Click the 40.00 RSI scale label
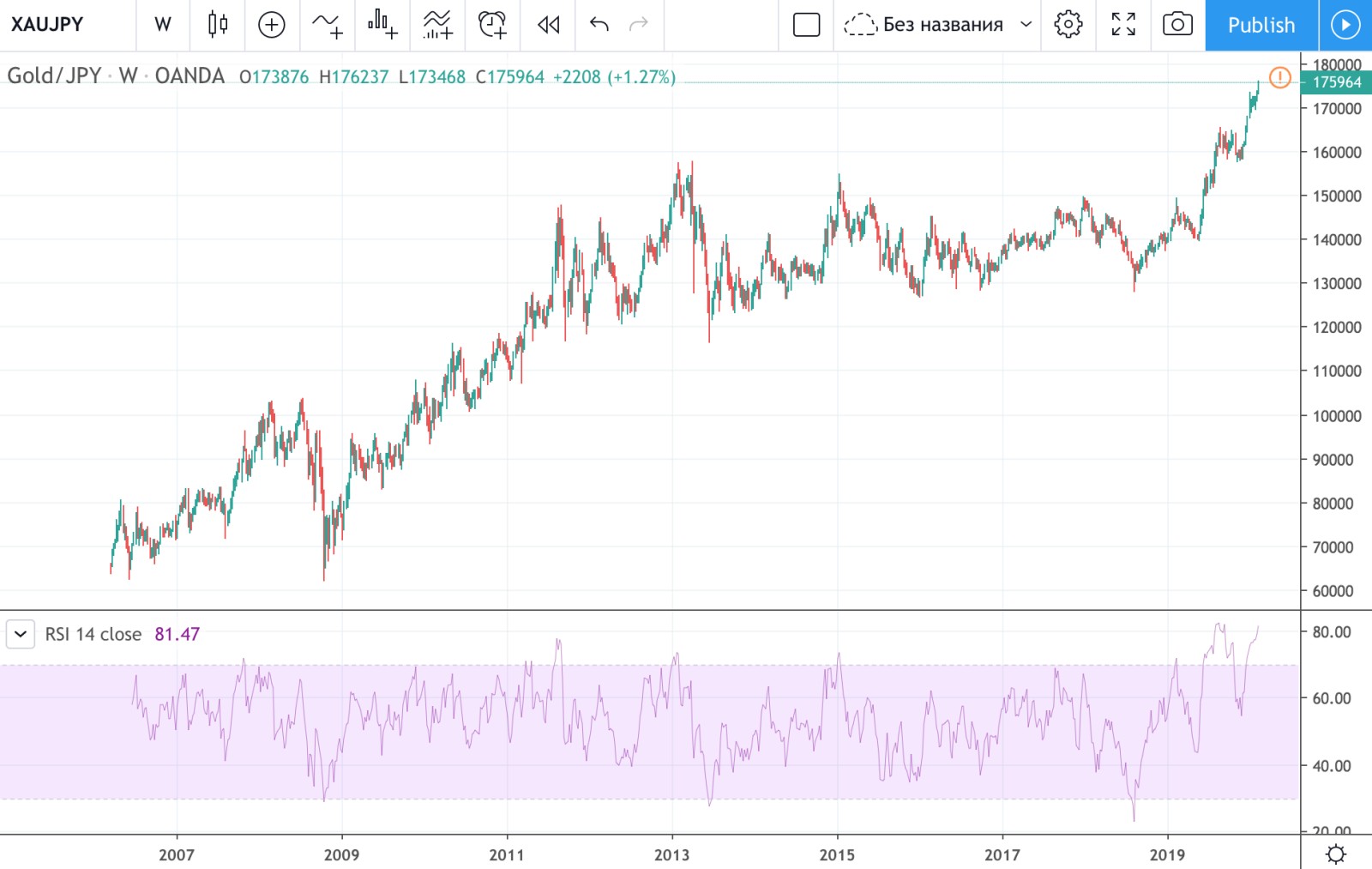The height and width of the screenshot is (869, 1372). [x=1332, y=766]
